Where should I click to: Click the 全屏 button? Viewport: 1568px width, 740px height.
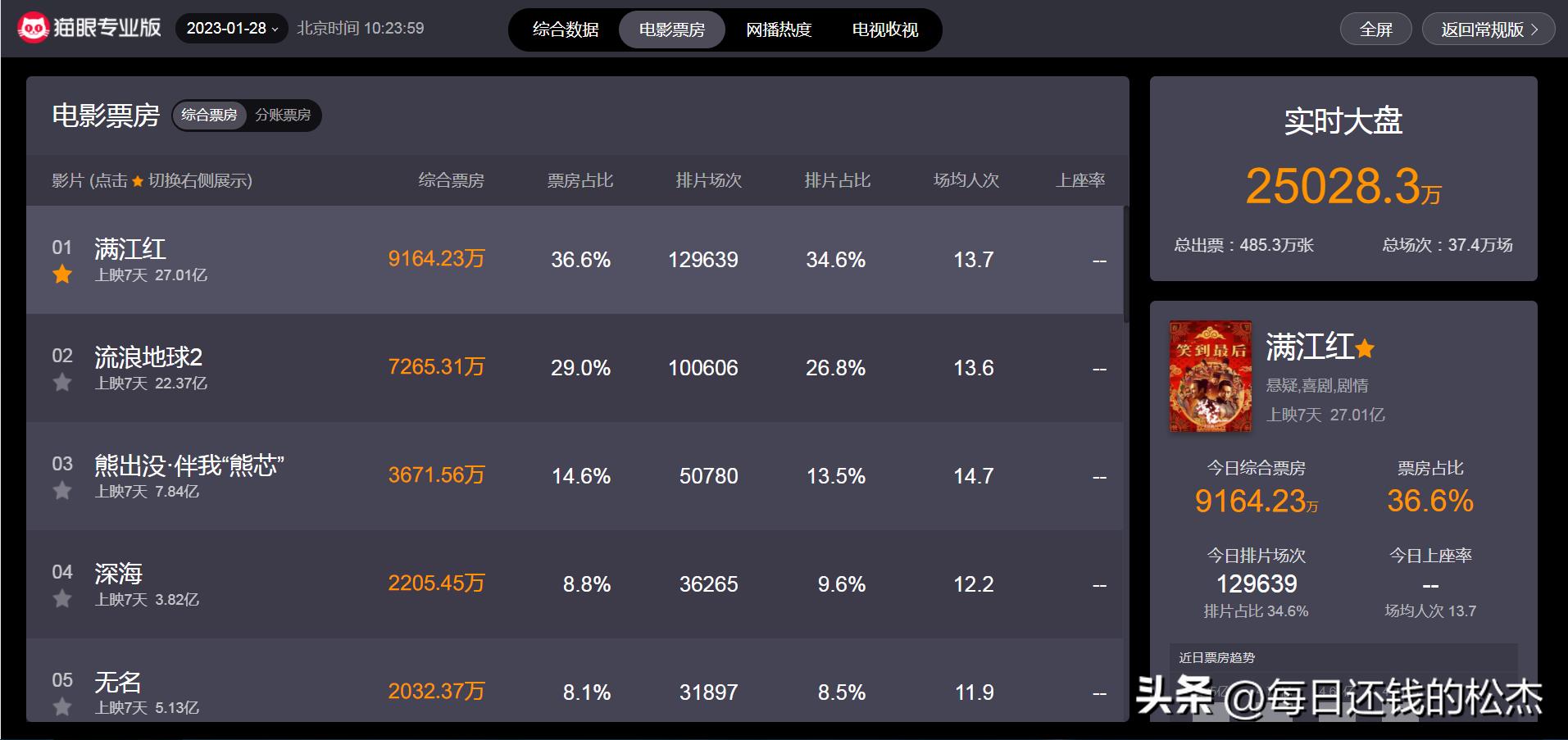(1376, 30)
